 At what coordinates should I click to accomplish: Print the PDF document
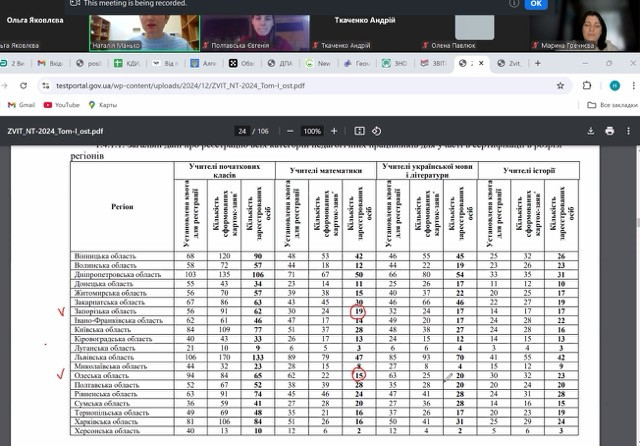pos(609,131)
